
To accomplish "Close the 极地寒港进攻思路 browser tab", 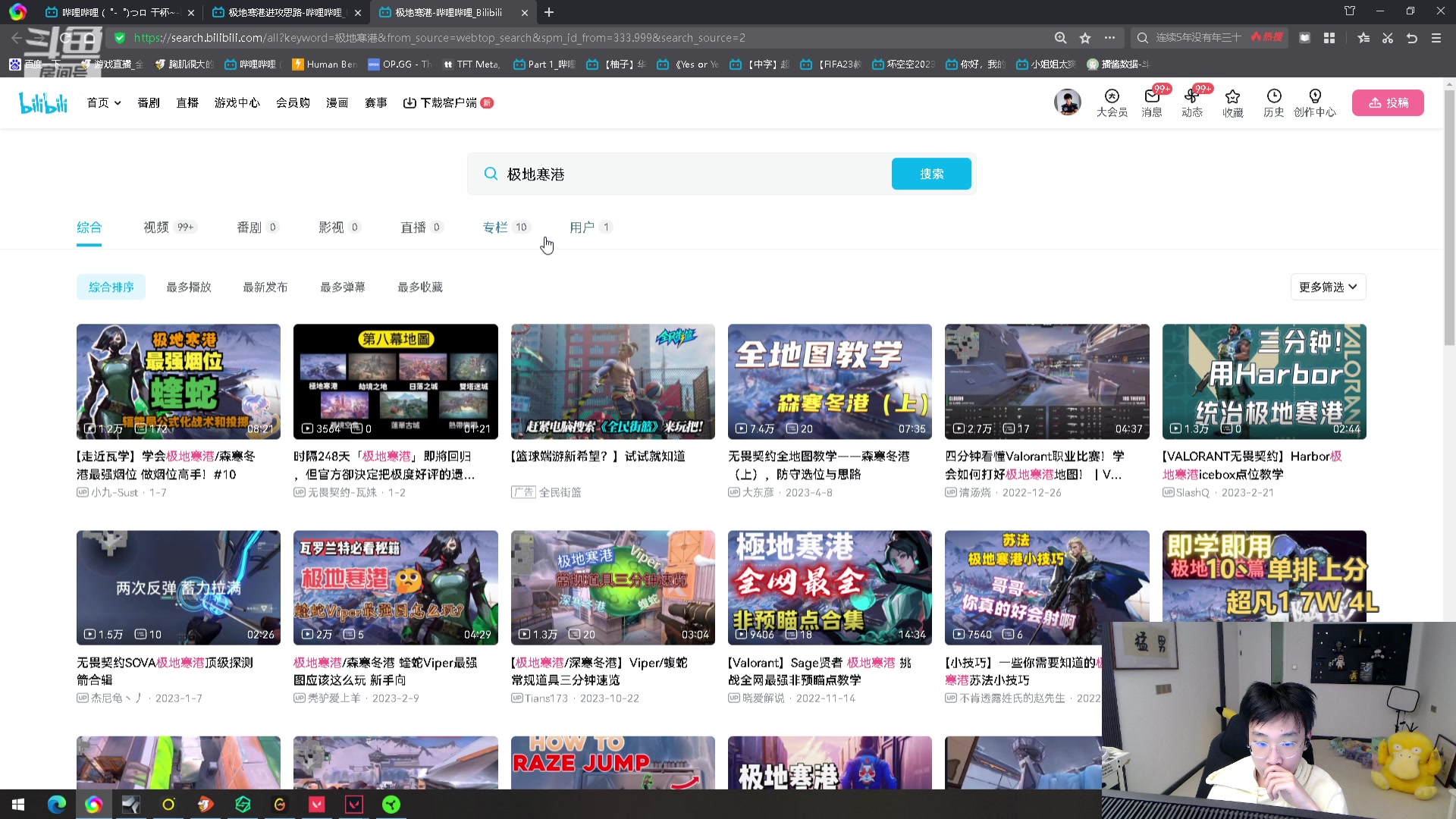I will [x=358, y=13].
